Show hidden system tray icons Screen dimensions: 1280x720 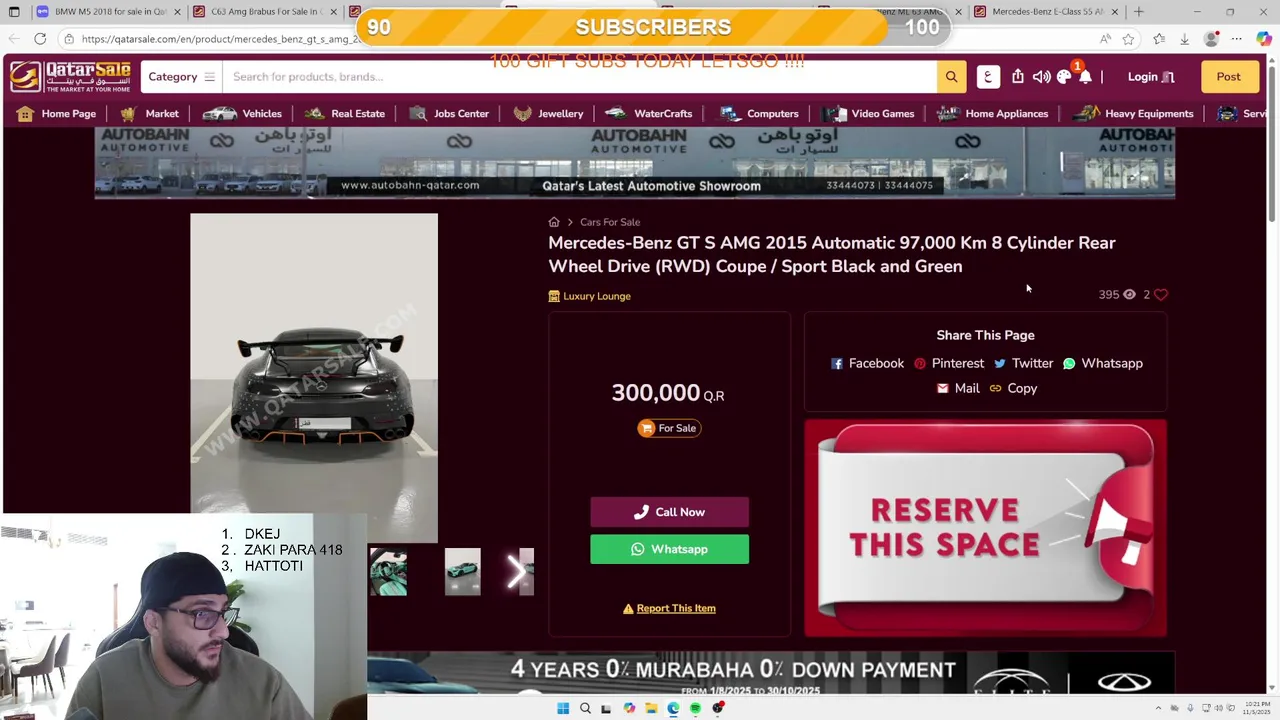click(1159, 708)
